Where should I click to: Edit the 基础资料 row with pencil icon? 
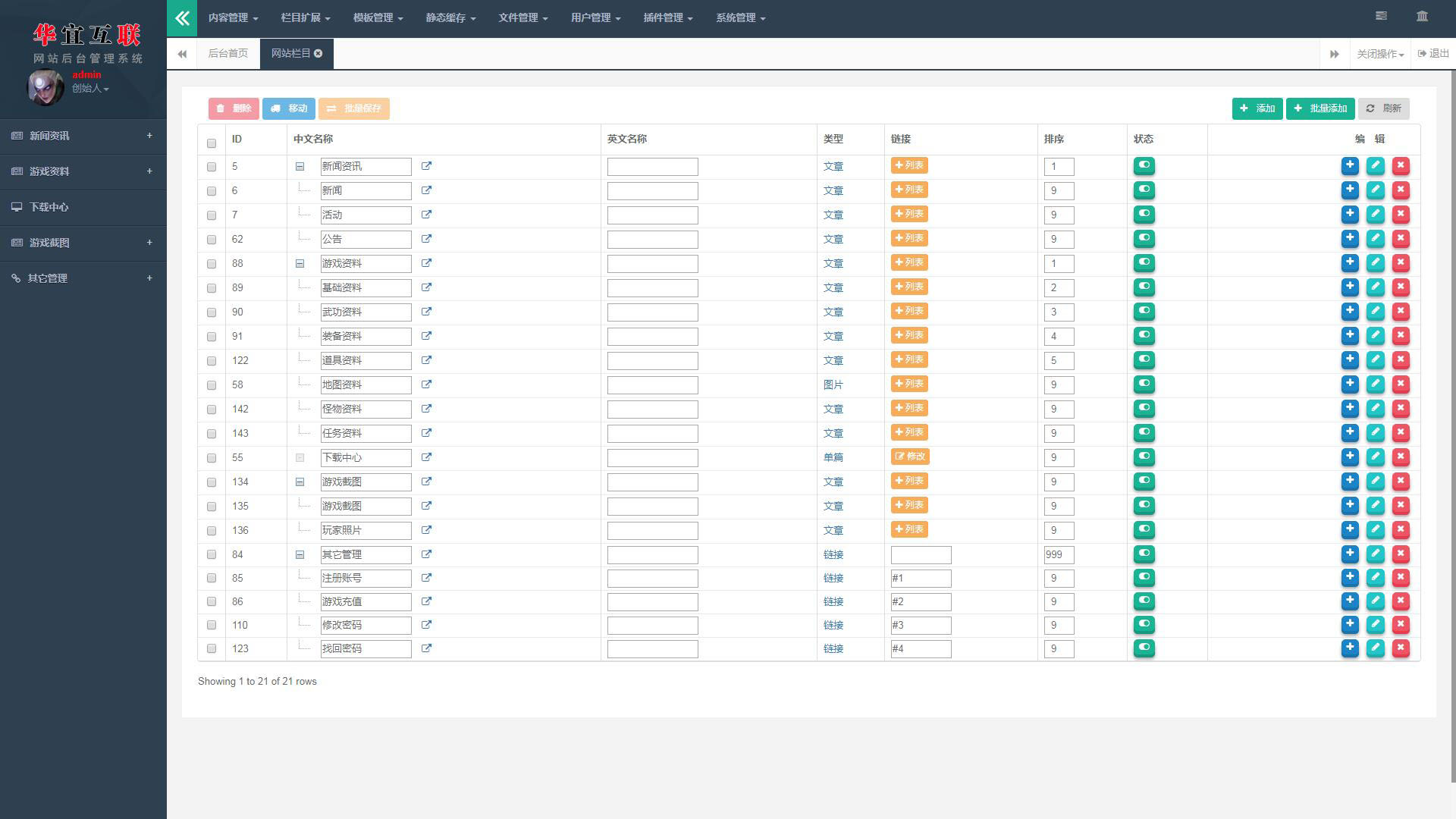(x=1376, y=287)
